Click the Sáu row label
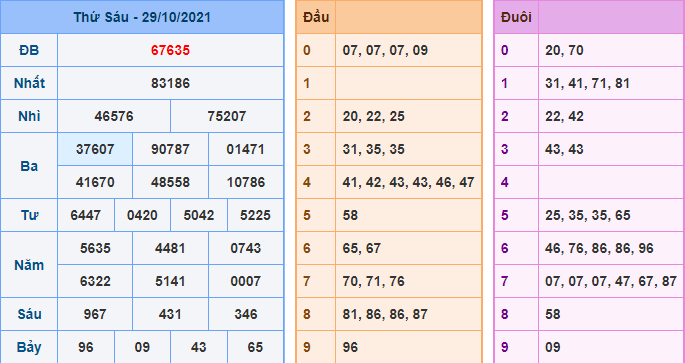The height and width of the screenshot is (363, 685). point(29,314)
